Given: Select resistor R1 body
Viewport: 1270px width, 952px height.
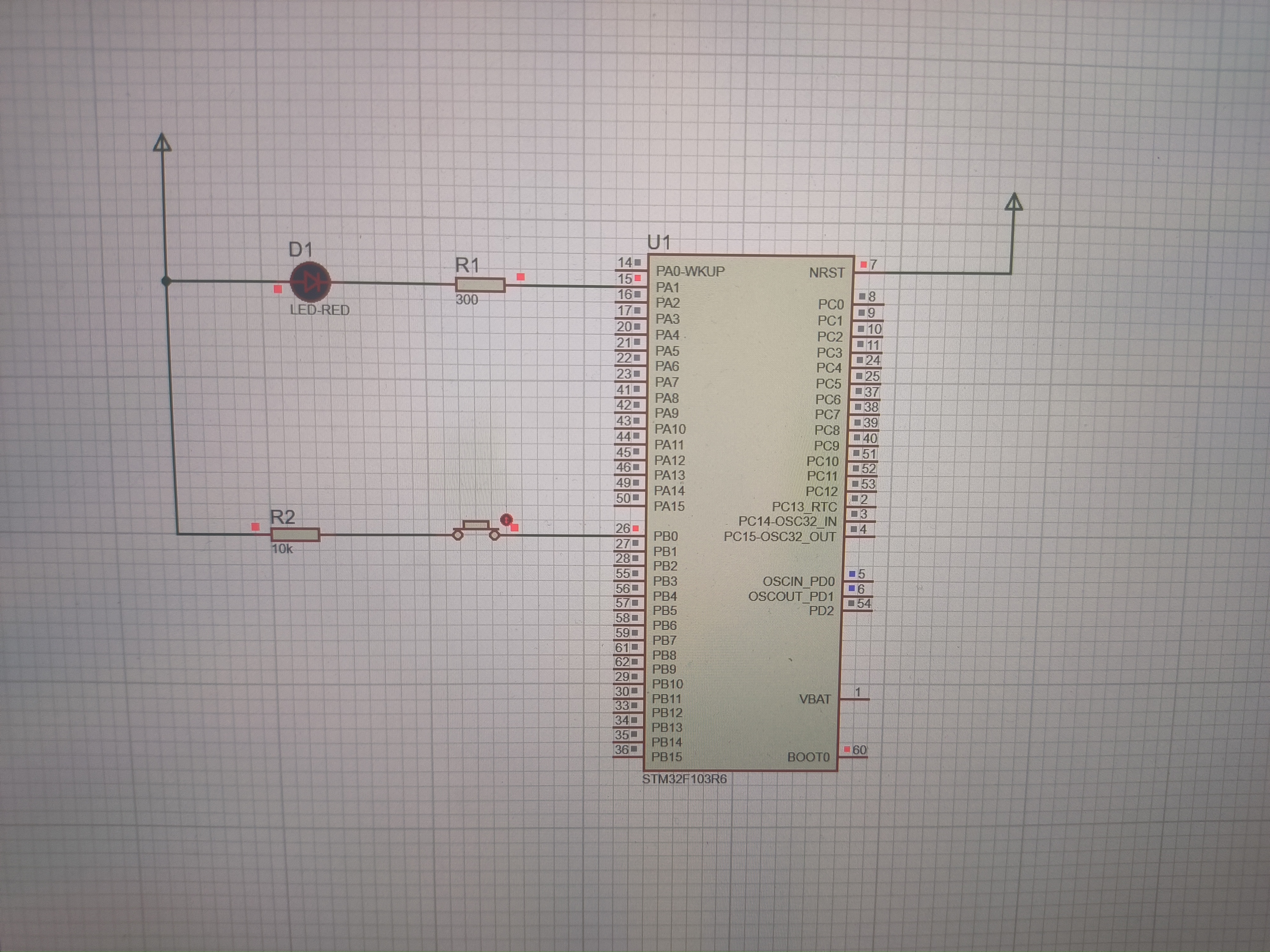Looking at the screenshot, I should coord(481,285).
